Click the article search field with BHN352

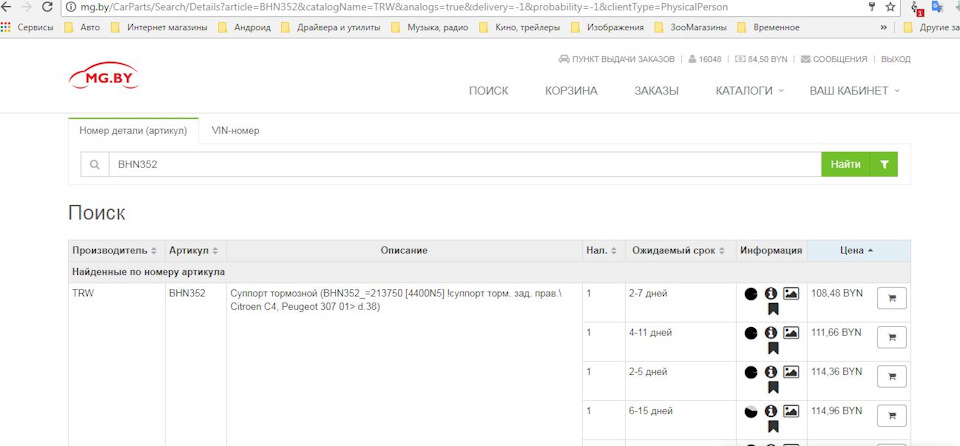465,164
